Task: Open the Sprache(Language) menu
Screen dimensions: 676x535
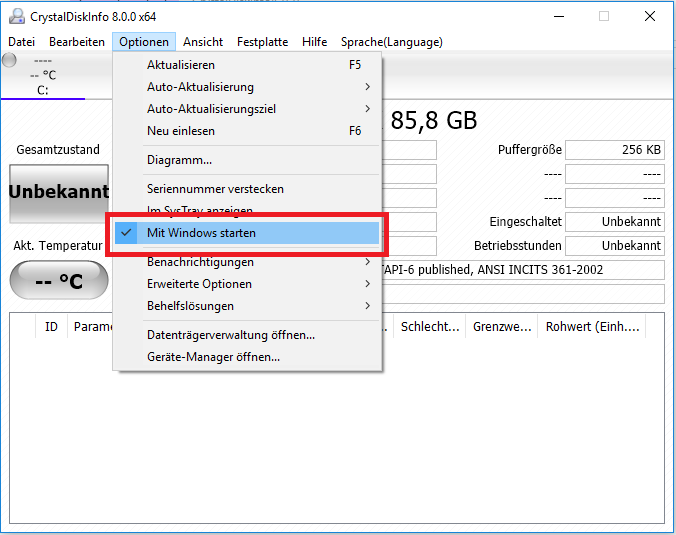Action: [x=391, y=42]
